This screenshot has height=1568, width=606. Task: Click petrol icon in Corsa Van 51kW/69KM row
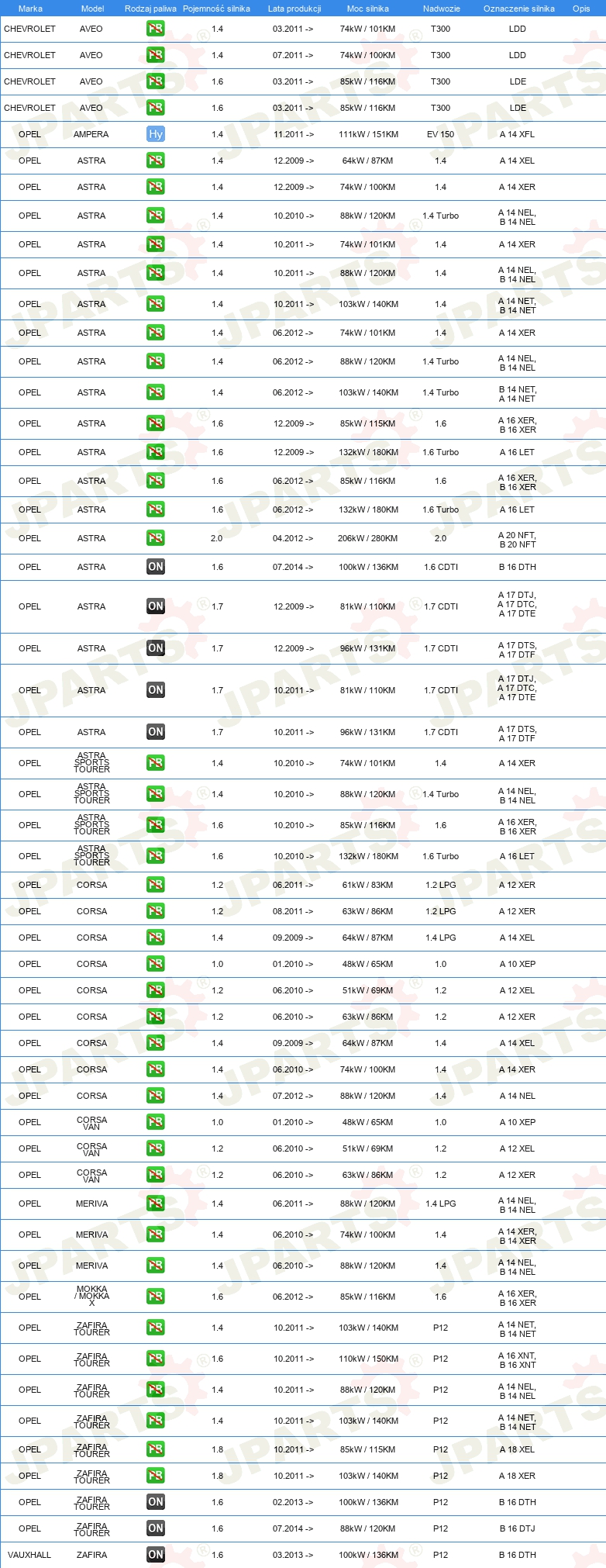click(155, 1148)
